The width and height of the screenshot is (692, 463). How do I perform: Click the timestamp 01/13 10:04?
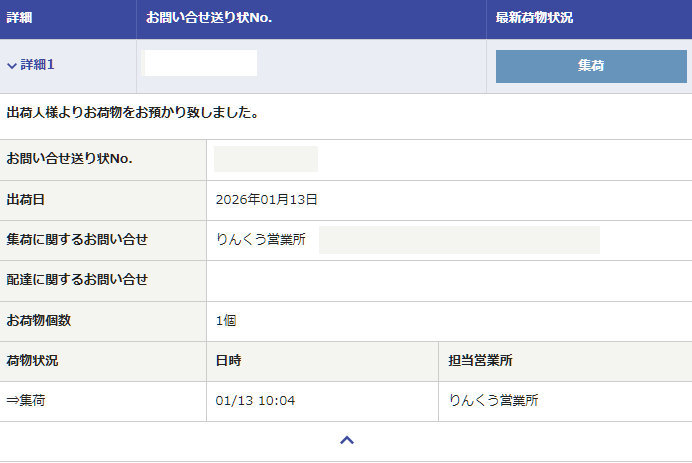[255, 401]
